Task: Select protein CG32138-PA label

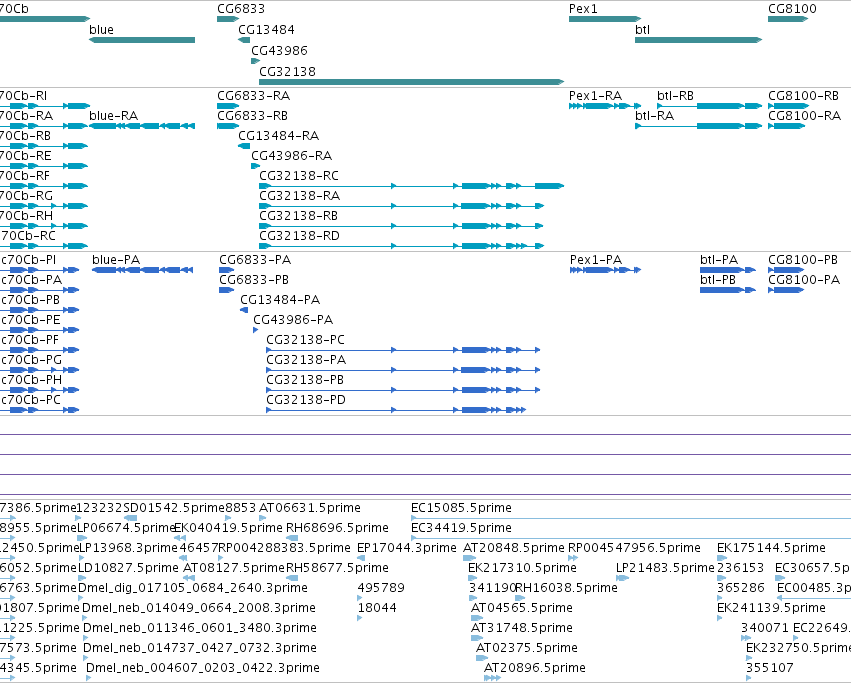Action: tap(306, 359)
